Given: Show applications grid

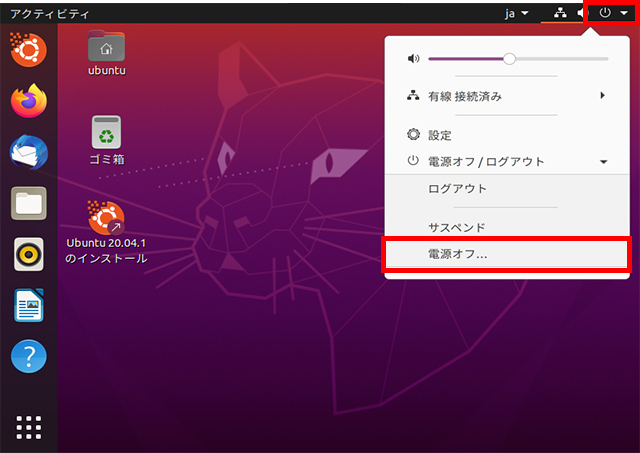Looking at the screenshot, I should (29, 427).
